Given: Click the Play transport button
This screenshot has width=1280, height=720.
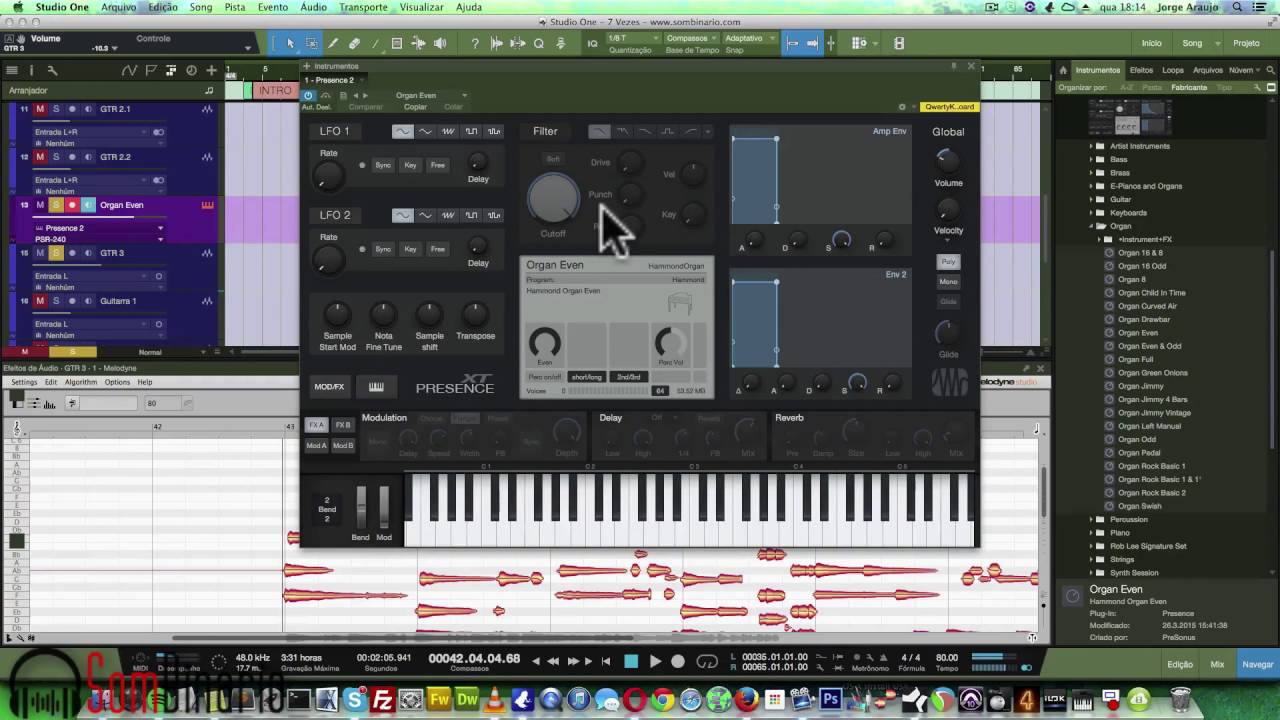Looking at the screenshot, I should coord(655,661).
